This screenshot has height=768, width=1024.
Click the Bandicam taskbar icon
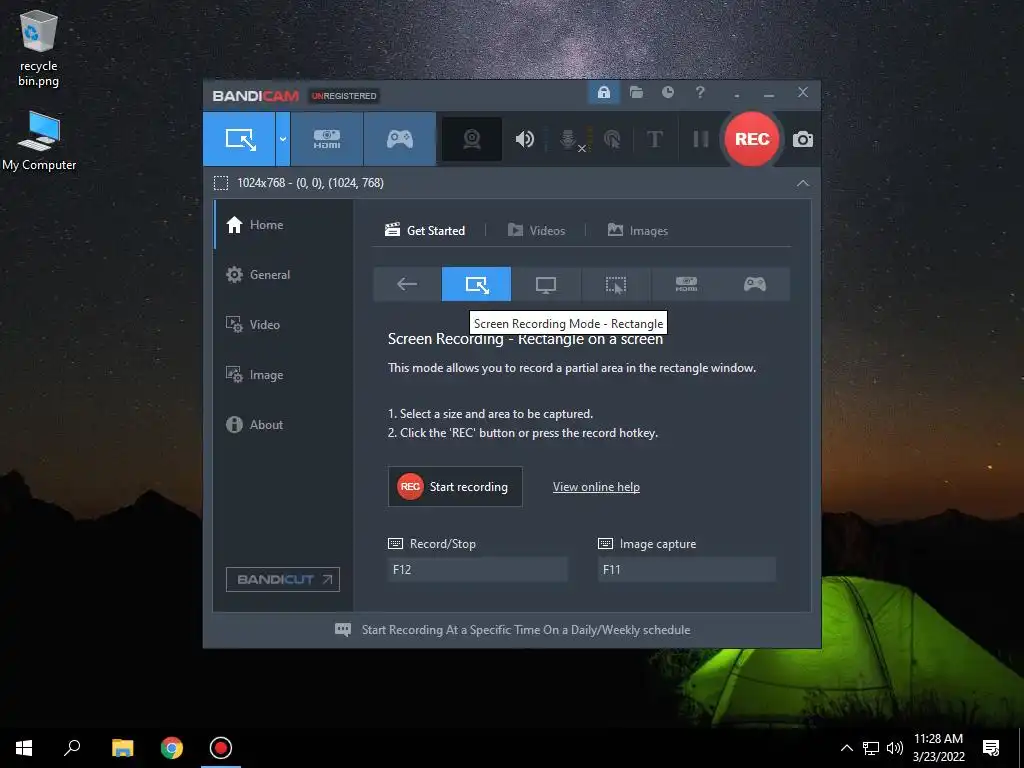[x=221, y=748]
